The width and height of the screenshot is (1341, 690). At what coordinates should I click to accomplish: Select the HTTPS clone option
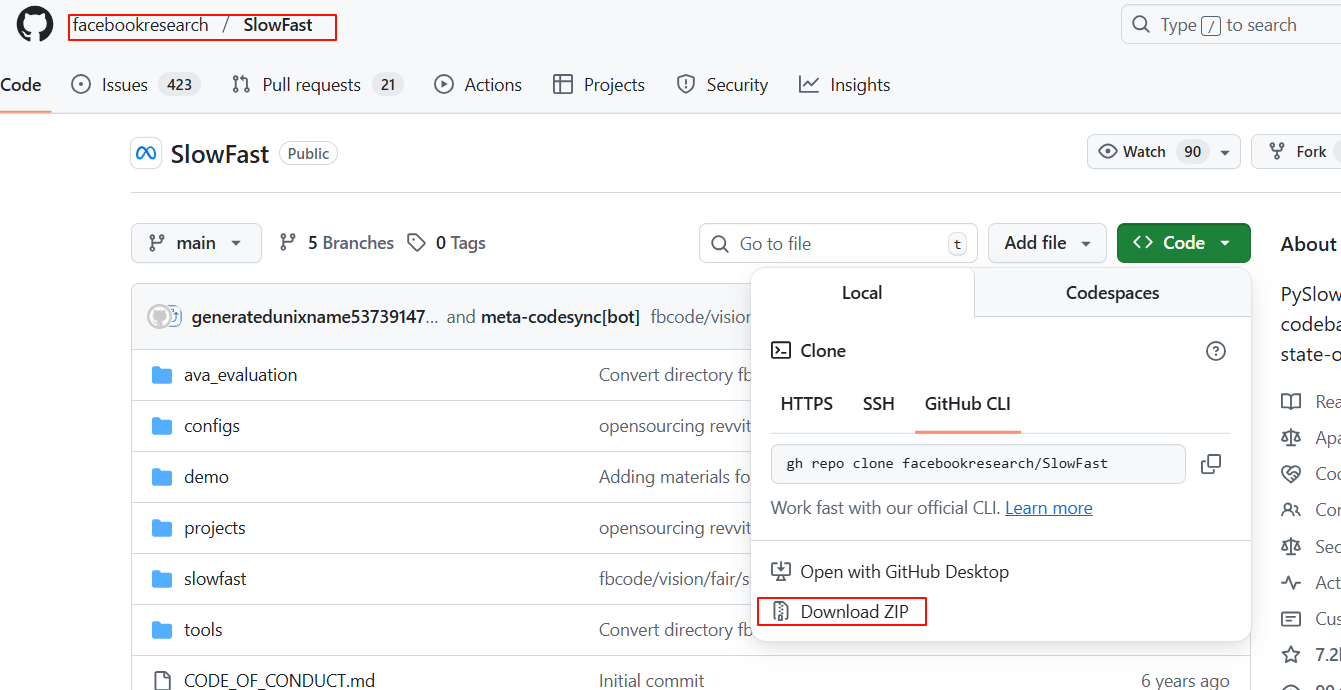click(806, 404)
